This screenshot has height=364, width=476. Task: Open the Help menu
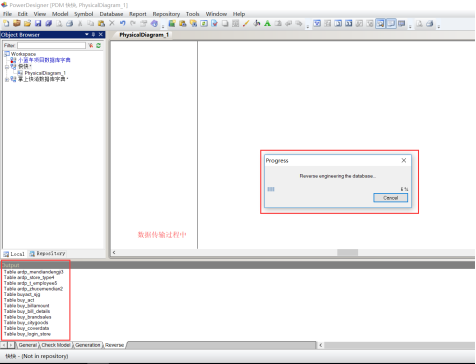(x=239, y=14)
